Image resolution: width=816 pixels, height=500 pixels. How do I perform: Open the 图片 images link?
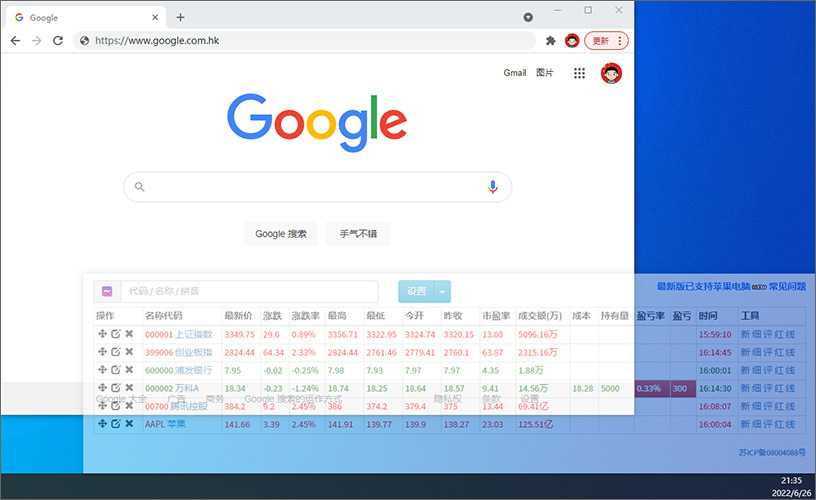pyautogui.click(x=544, y=73)
